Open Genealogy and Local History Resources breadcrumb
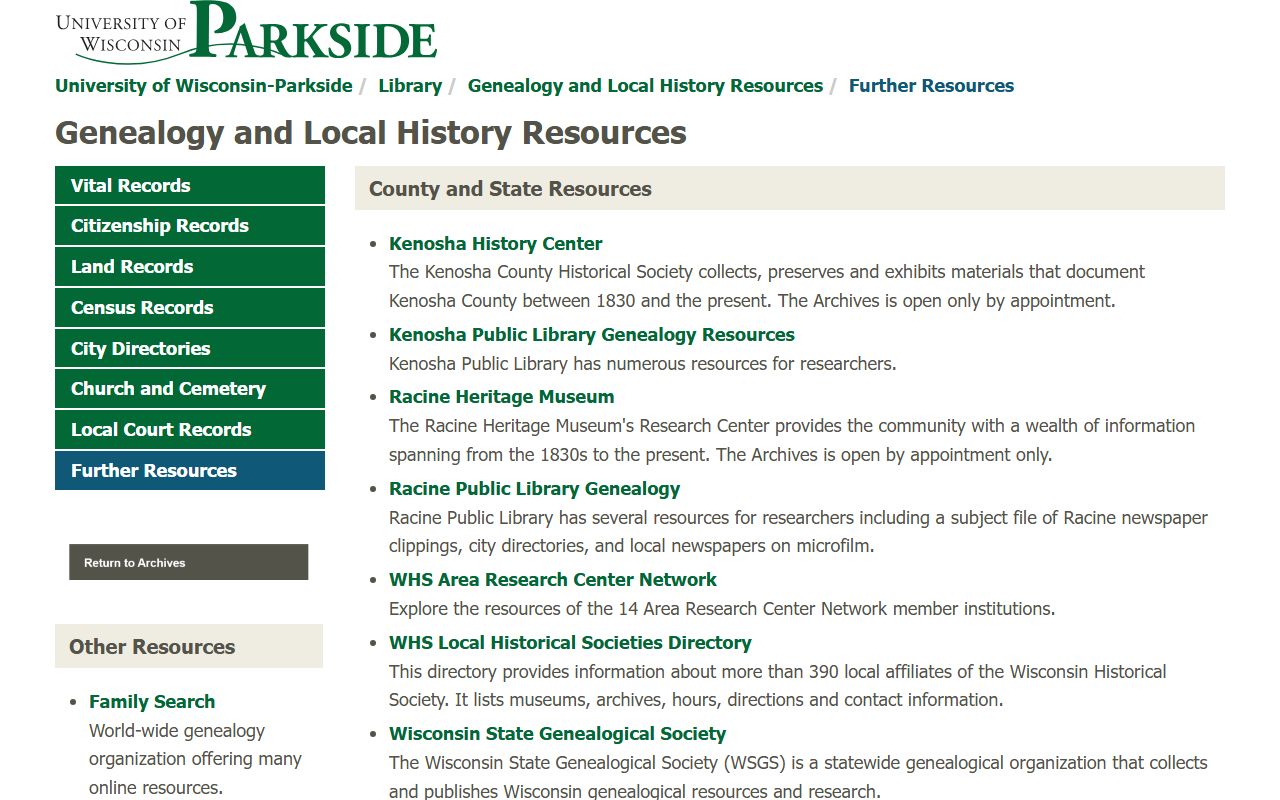1280x800 pixels. [645, 86]
